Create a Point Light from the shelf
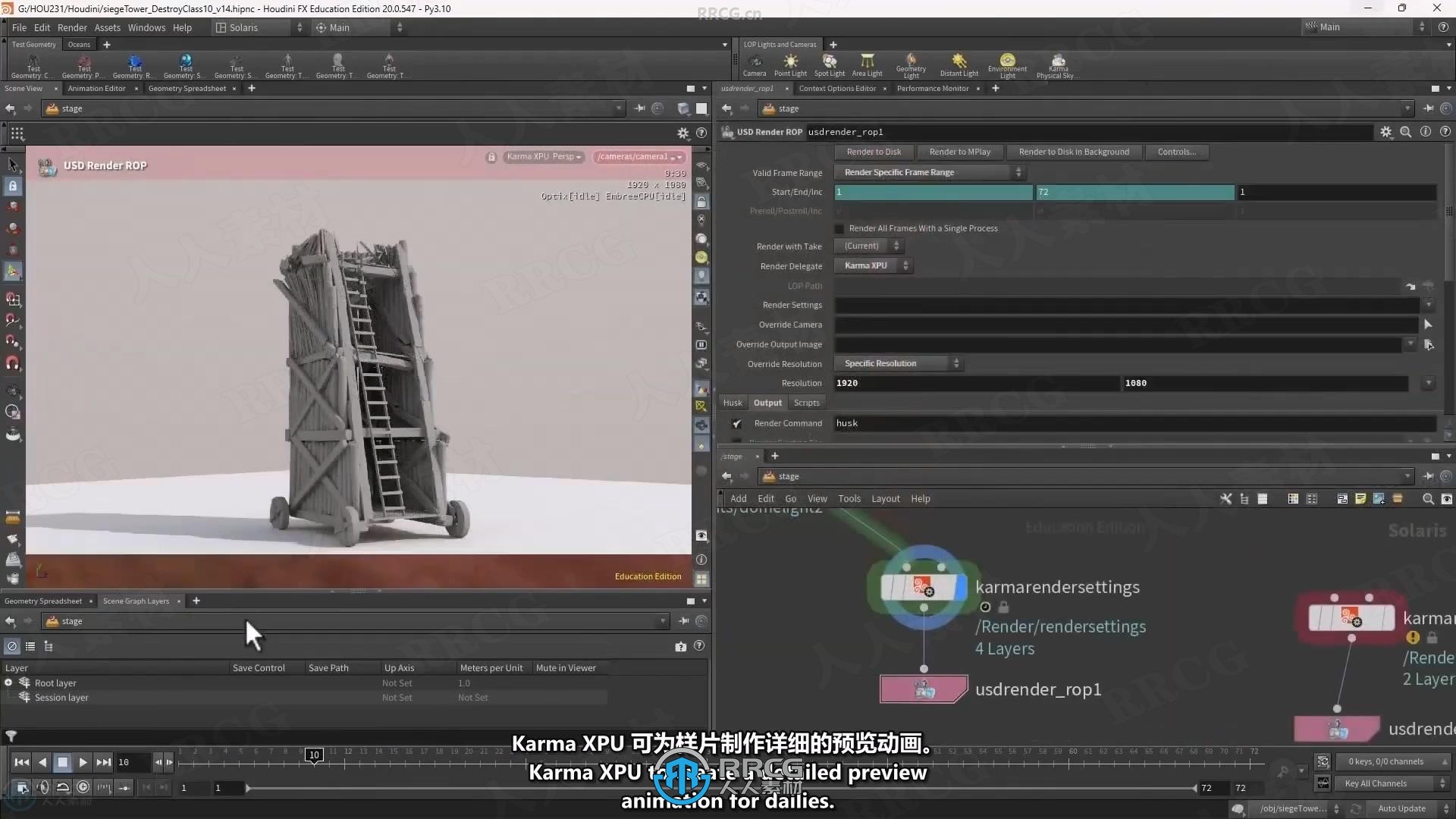 click(x=790, y=65)
